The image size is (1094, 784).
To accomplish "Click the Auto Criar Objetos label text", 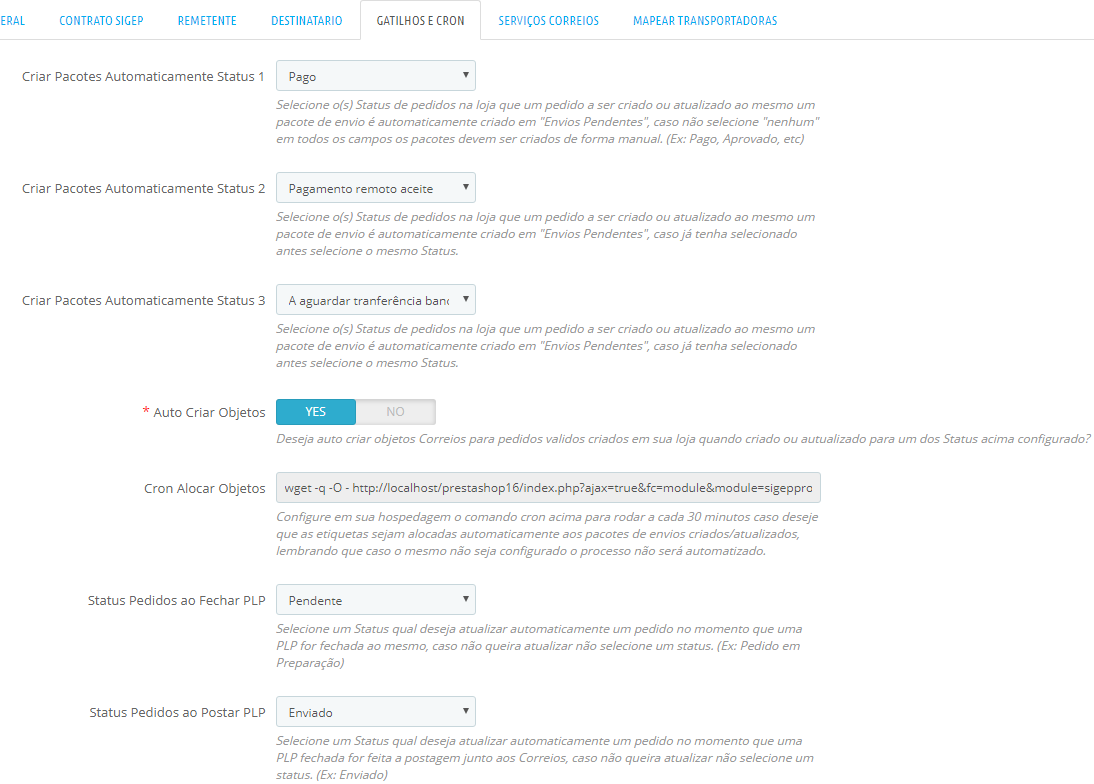I will click(209, 412).
